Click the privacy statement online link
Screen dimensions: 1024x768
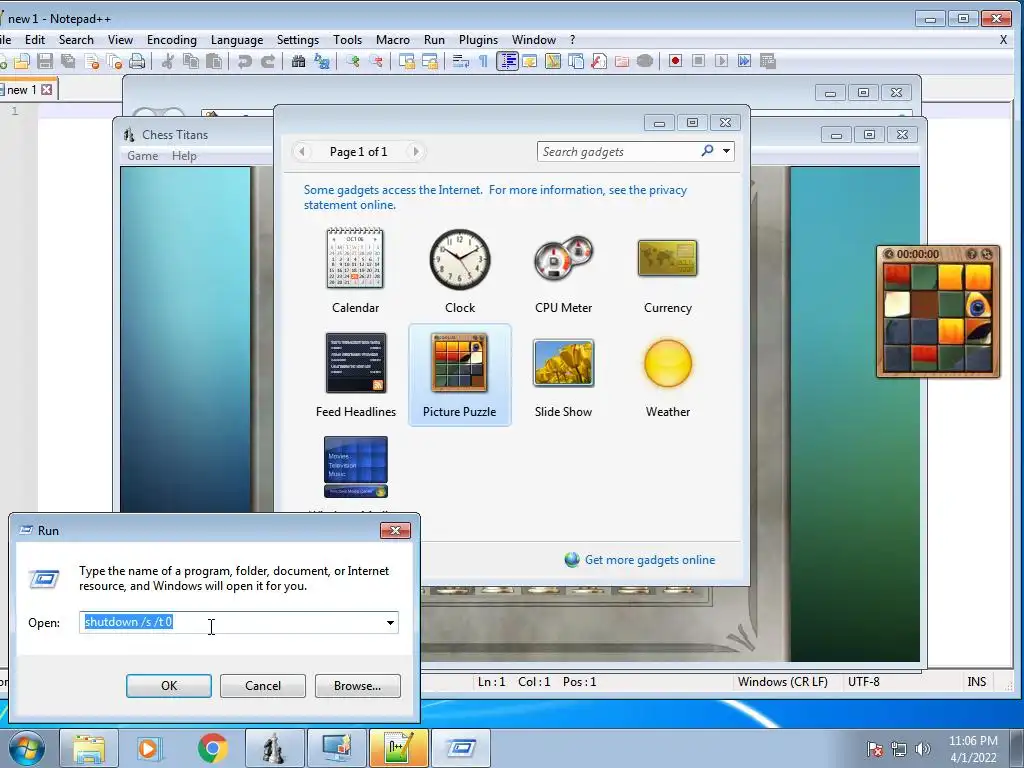pyautogui.click(x=495, y=197)
